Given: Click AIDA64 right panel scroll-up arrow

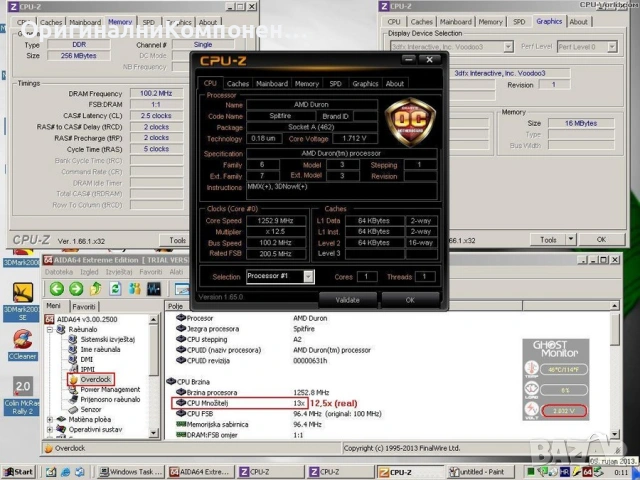Looking at the screenshot, I should point(615,305).
